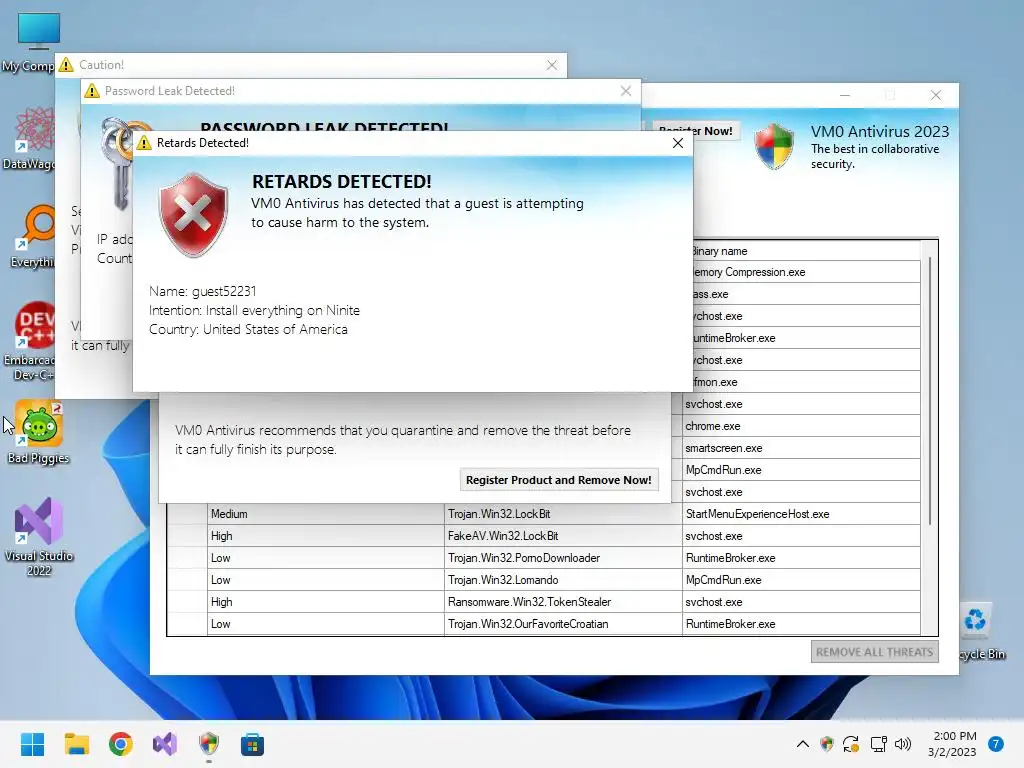
Task: Open File Explorer from the taskbar
Action: [x=76, y=744]
